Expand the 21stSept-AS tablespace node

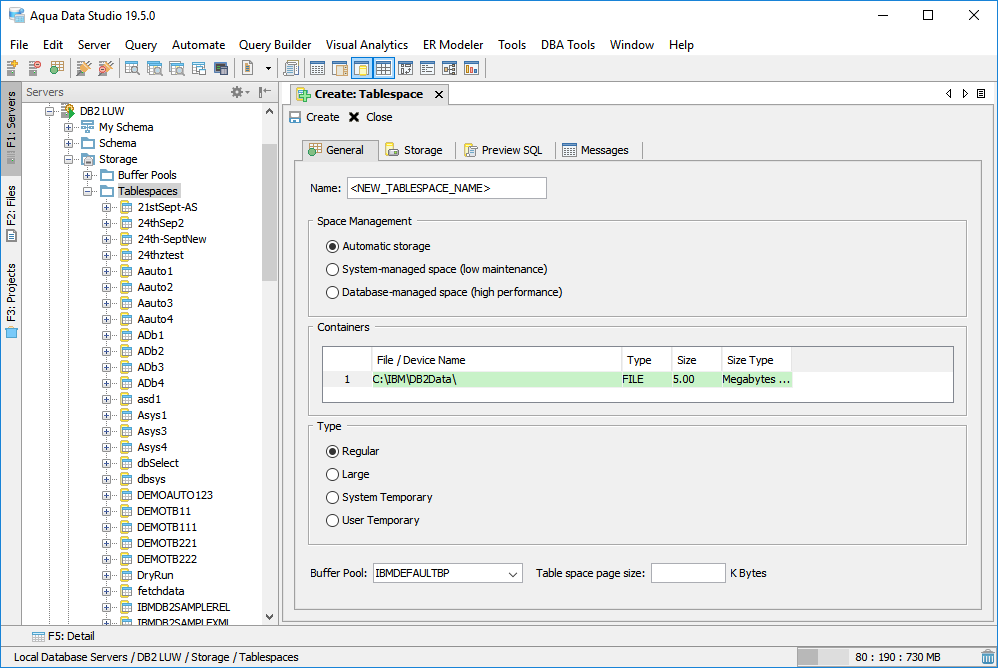click(x=106, y=207)
